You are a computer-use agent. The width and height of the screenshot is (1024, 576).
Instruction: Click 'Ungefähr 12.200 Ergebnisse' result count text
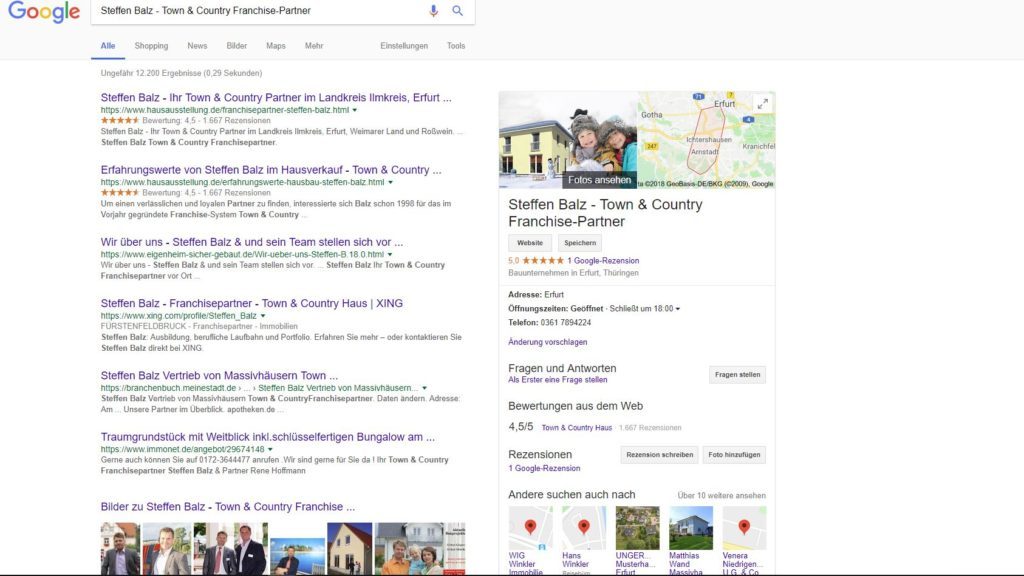181,73
